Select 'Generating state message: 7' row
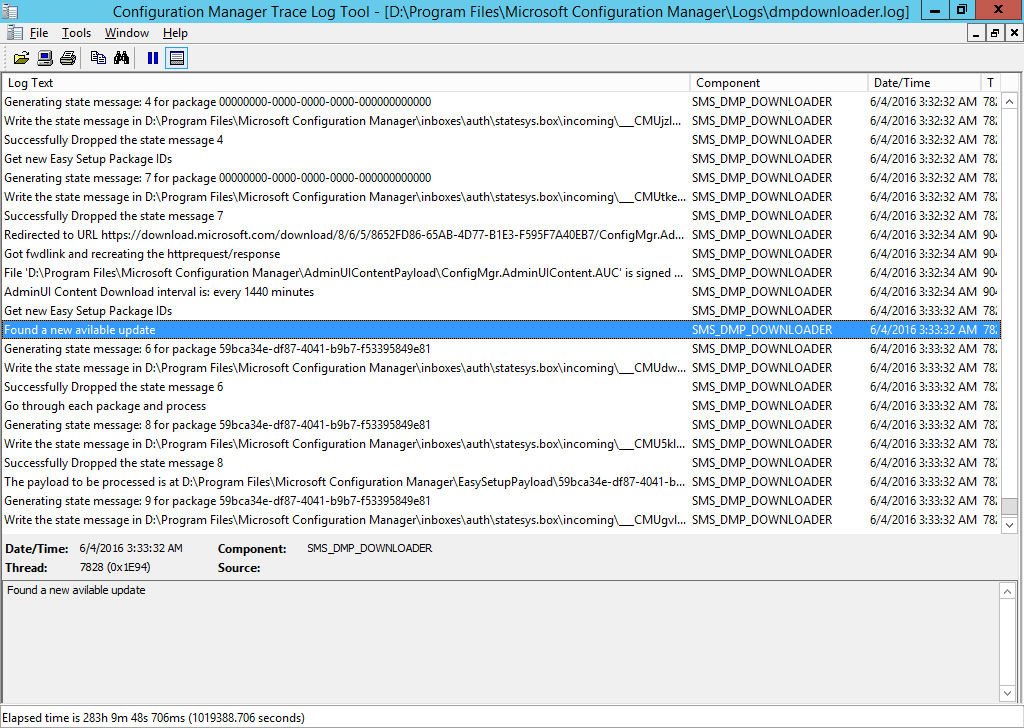This screenshot has height=728, width=1024. coord(501,178)
